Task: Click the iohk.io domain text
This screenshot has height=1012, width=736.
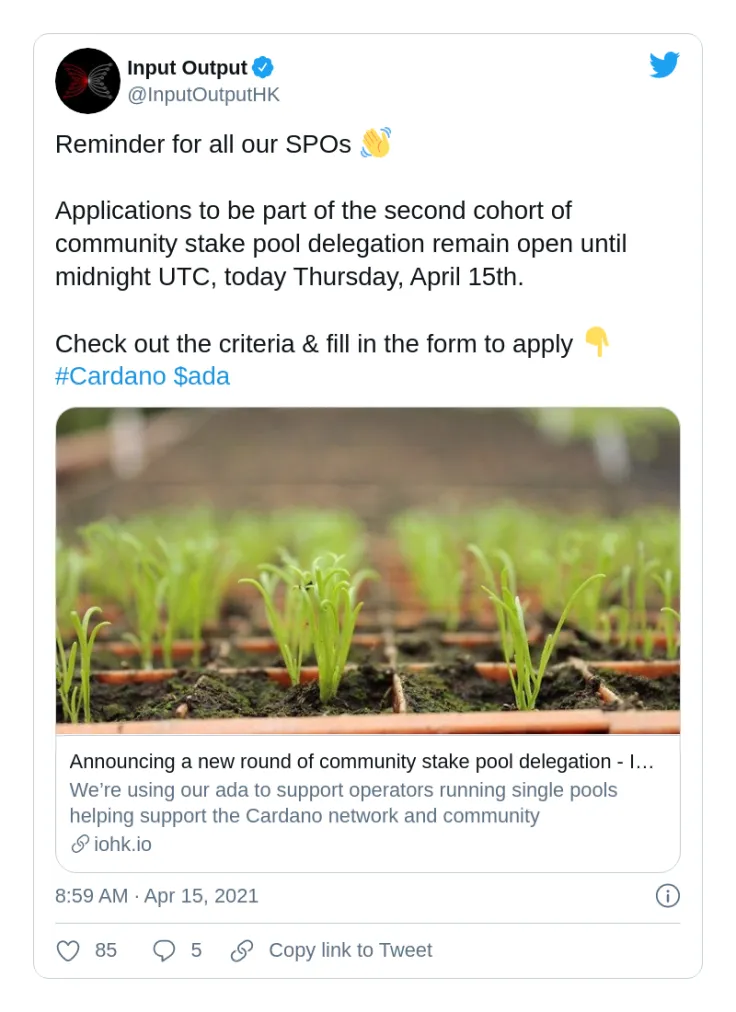Action: tap(123, 844)
